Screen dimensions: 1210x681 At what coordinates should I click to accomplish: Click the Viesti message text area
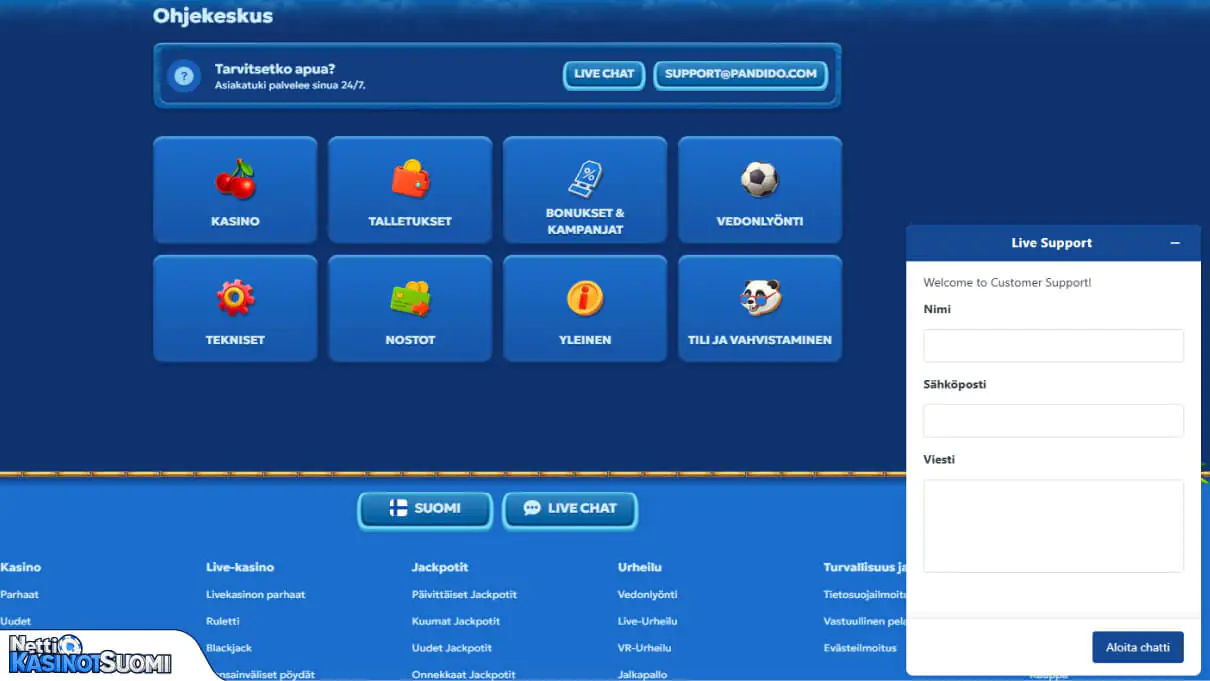tap(1053, 526)
